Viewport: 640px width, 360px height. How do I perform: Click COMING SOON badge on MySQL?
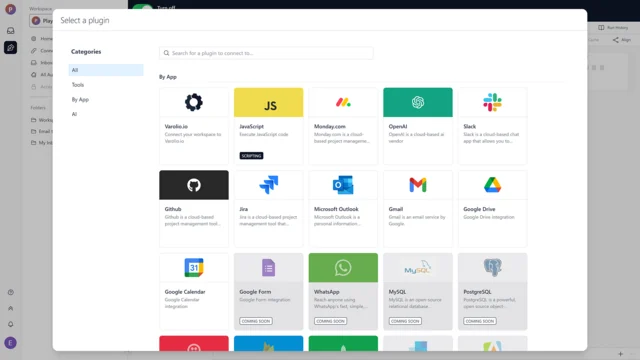tap(405, 321)
